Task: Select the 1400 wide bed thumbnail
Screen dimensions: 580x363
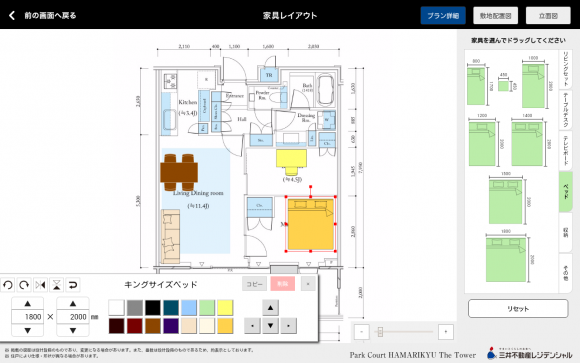Action: click(x=527, y=144)
